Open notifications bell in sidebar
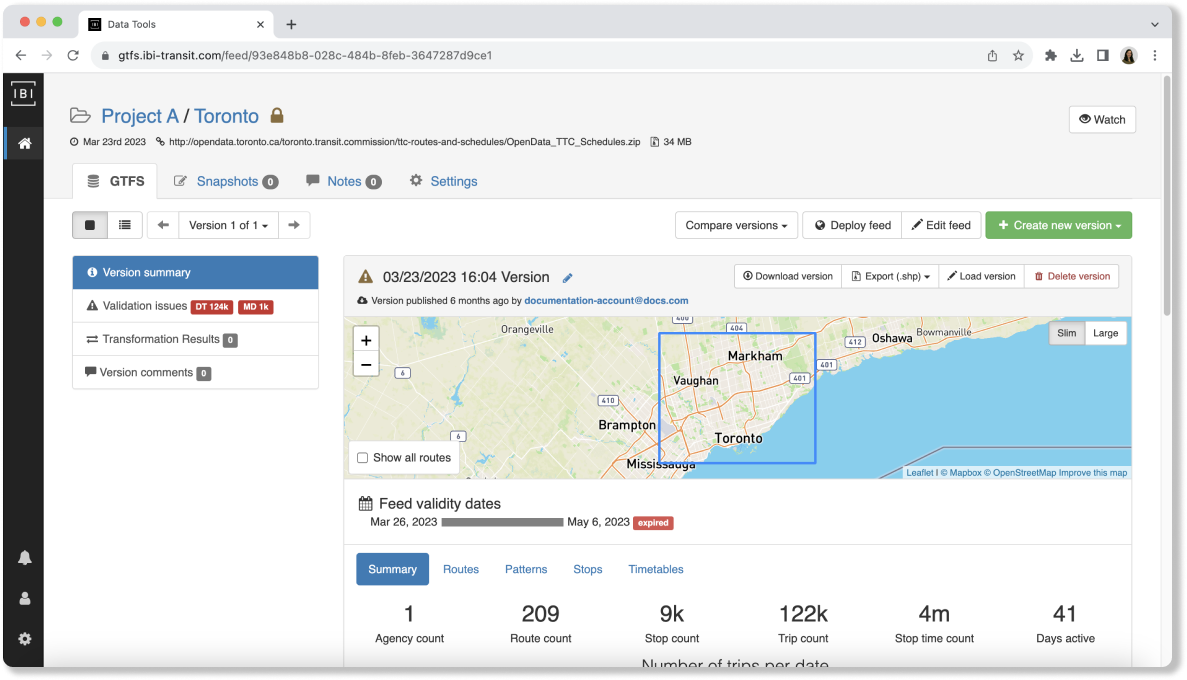This screenshot has width=1187, height=680. [x=24, y=558]
